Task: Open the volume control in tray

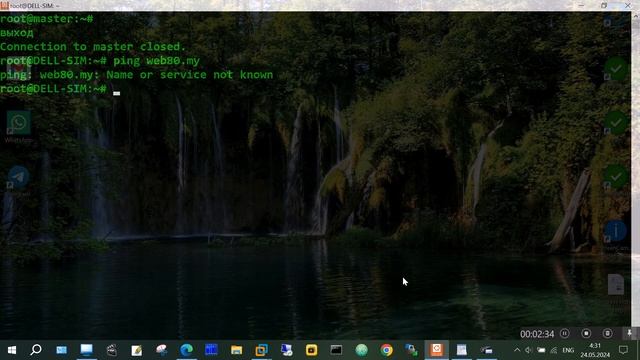Action: [x=529, y=350]
